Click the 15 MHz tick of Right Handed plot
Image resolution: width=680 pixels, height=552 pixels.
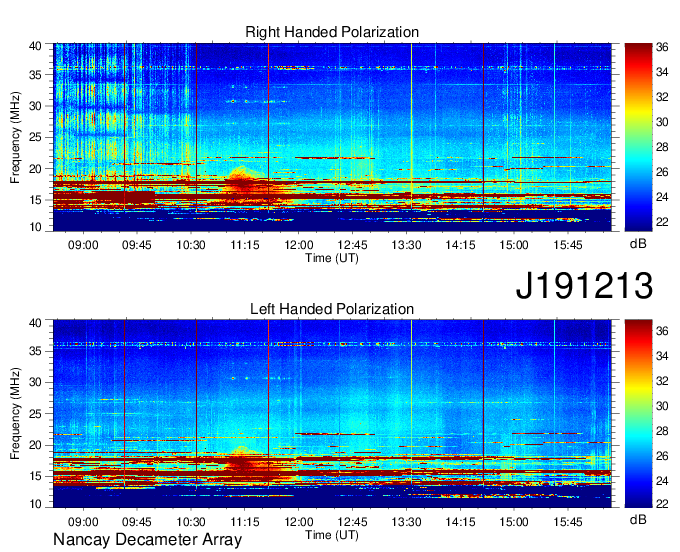[35, 200]
